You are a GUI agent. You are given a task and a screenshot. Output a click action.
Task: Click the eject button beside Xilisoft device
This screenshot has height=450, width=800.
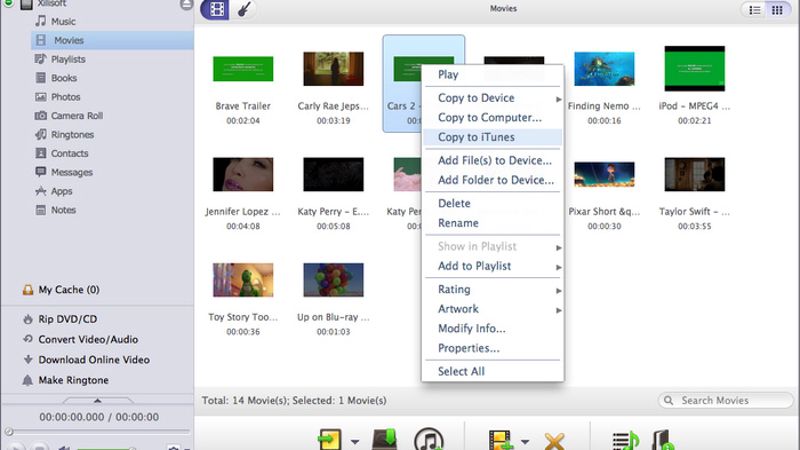186,5
